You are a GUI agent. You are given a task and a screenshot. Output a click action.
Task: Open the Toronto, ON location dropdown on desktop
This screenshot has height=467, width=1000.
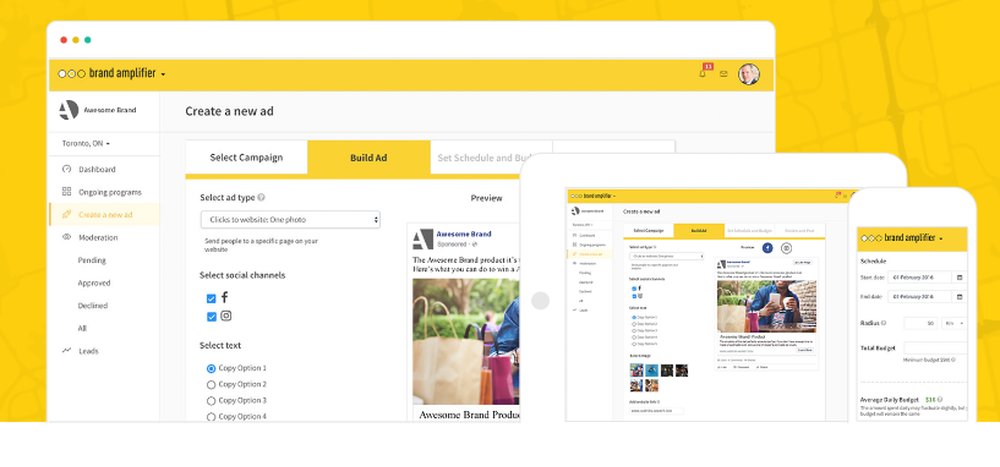click(x=86, y=144)
